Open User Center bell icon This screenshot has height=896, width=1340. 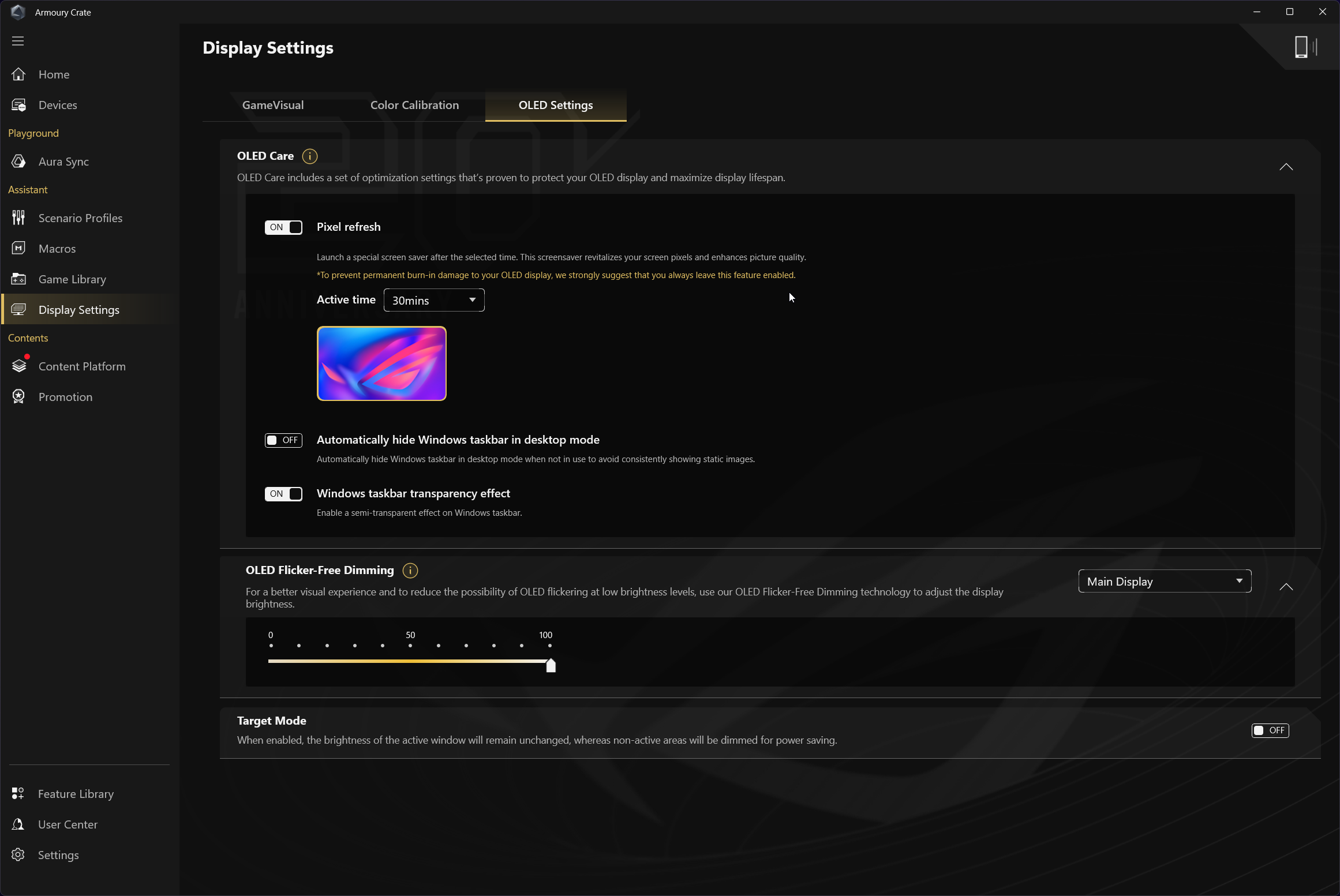click(x=18, y=824)
